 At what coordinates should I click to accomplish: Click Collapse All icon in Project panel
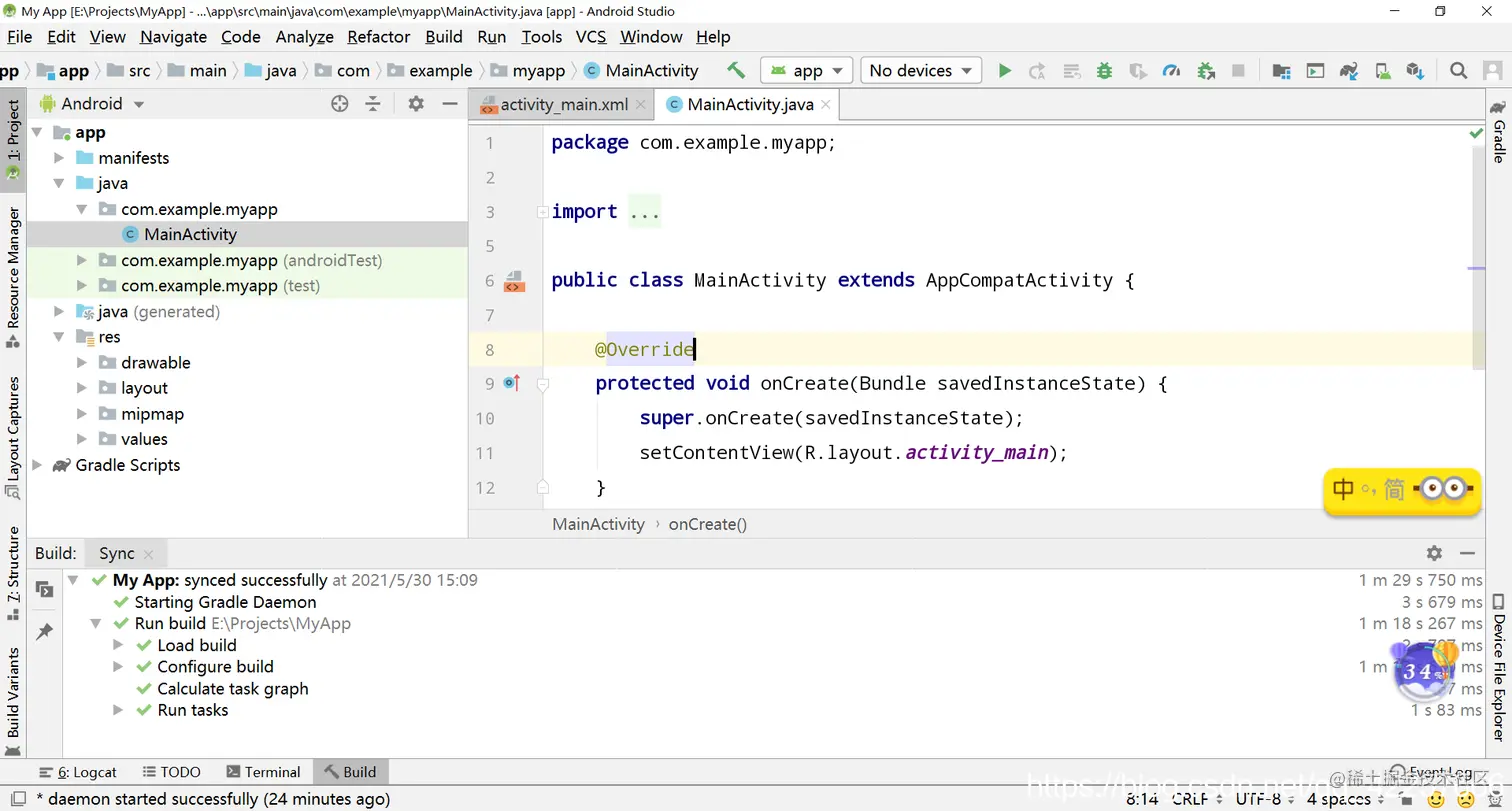[x=373, y=104]
